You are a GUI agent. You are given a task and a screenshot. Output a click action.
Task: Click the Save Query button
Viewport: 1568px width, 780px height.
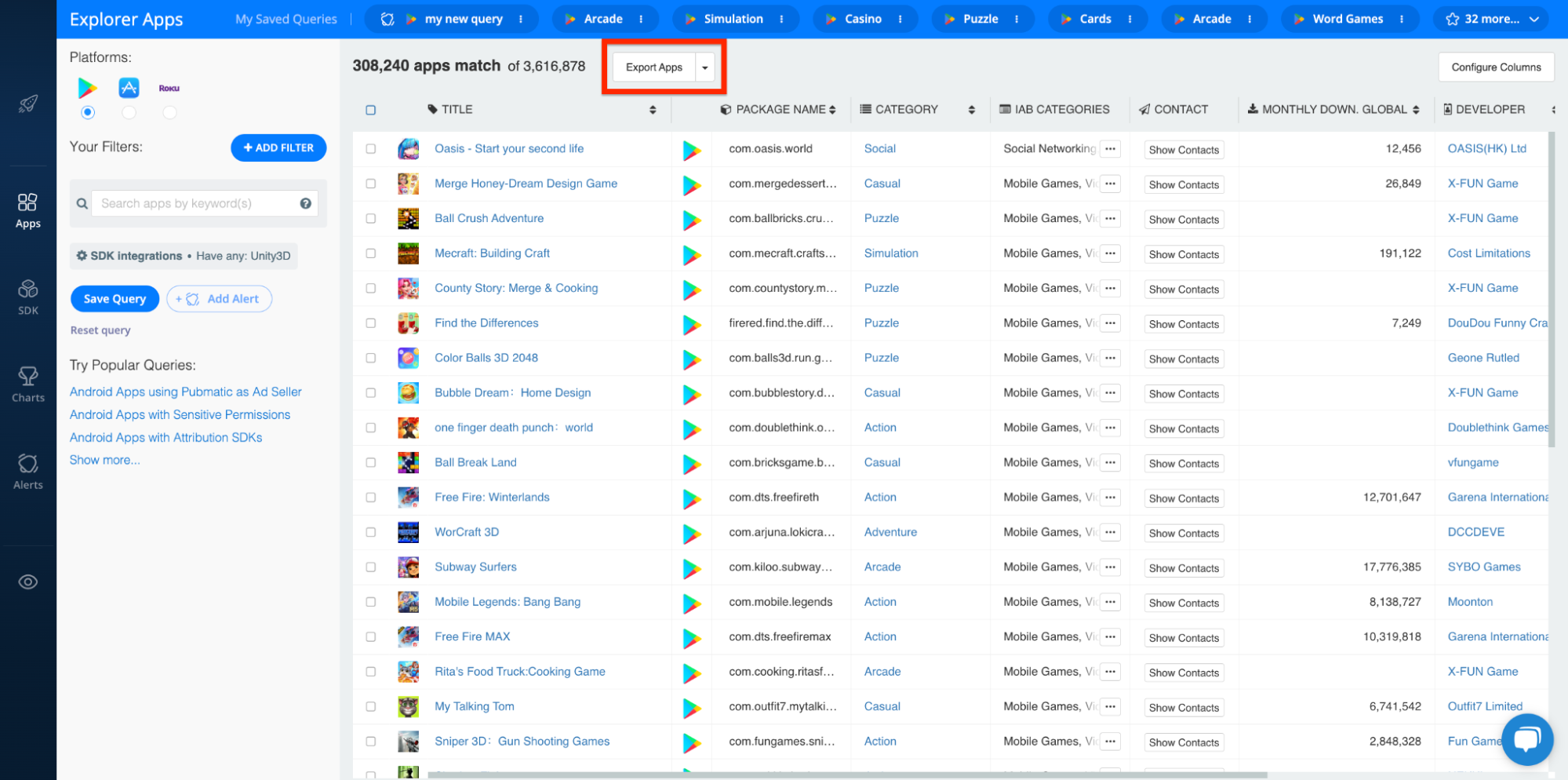click(x=115, y=299)
